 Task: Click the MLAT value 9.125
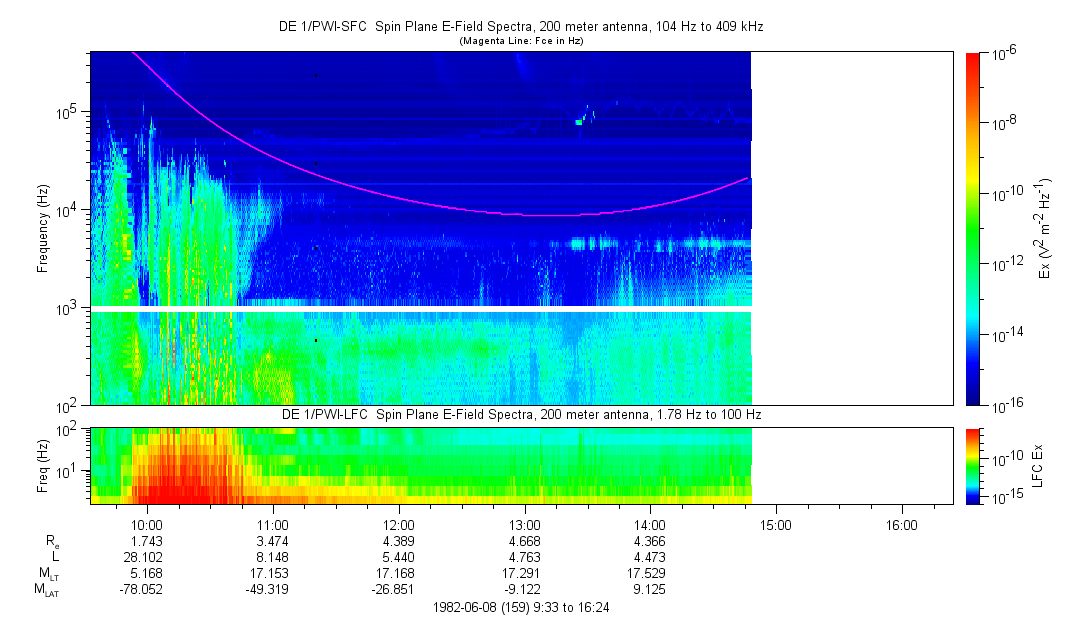650,590
